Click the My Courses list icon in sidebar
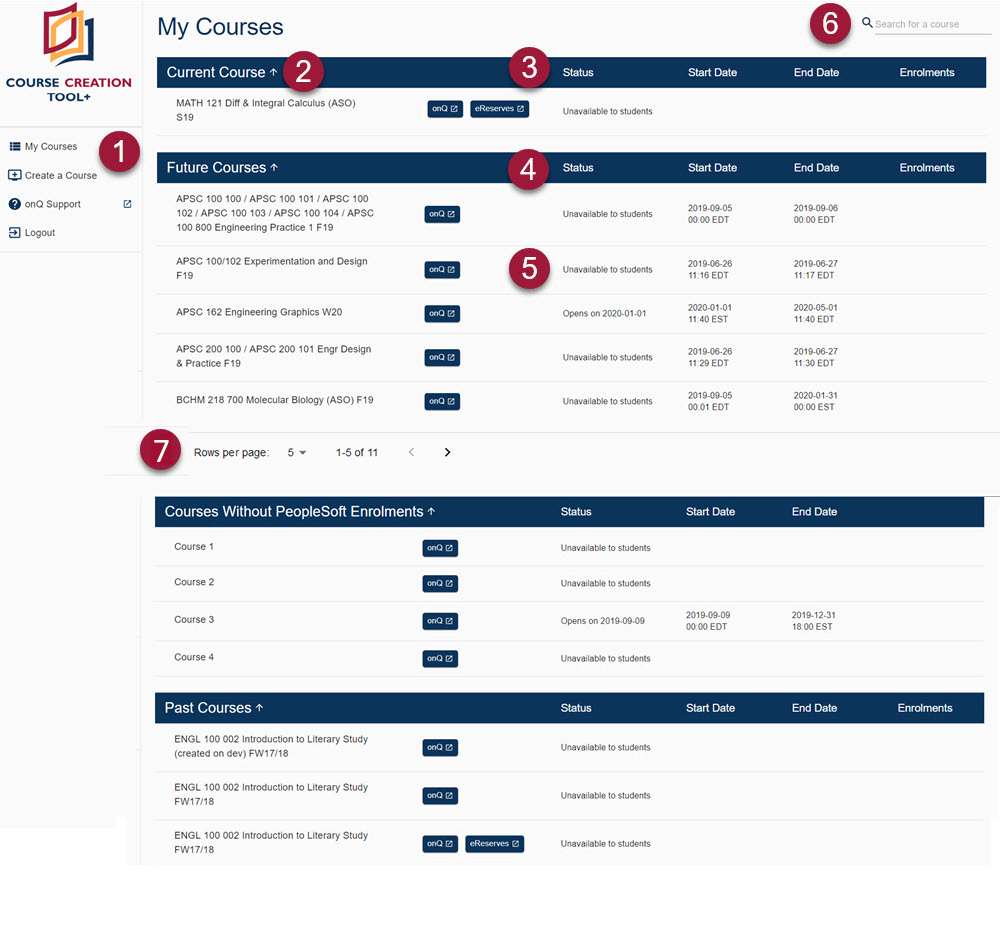This screenshot has width=1000, height=928. pos(15,147)
